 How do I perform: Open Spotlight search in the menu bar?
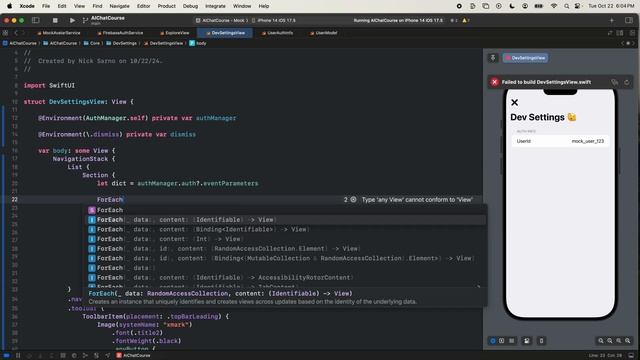[566, 6]
